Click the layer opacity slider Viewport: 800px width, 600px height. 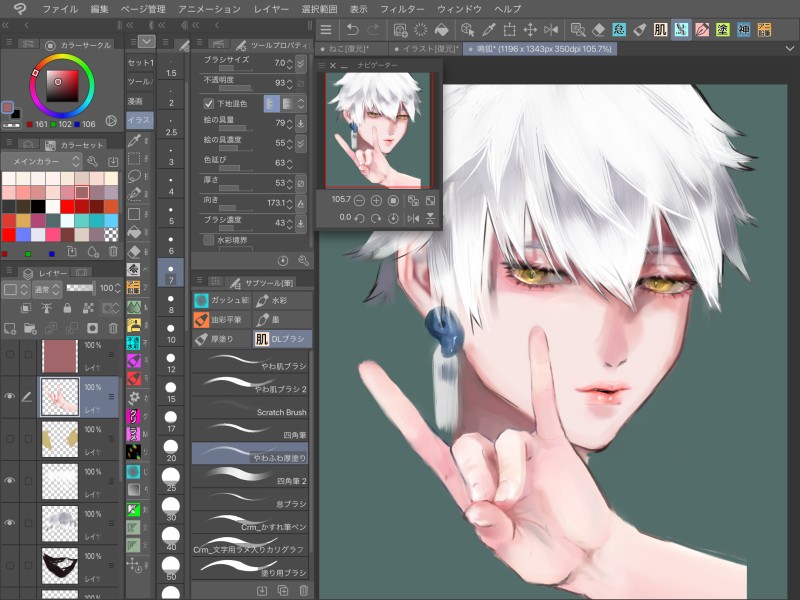point(81,288)
